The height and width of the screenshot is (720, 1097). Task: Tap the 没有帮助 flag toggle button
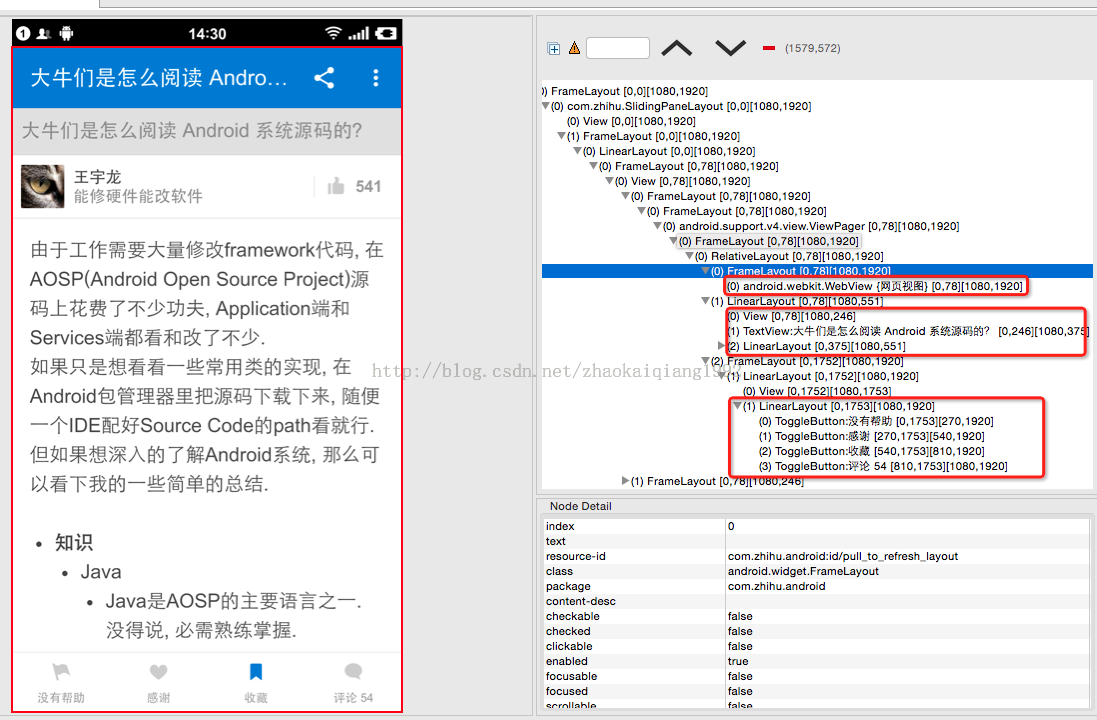pos(62,683)
